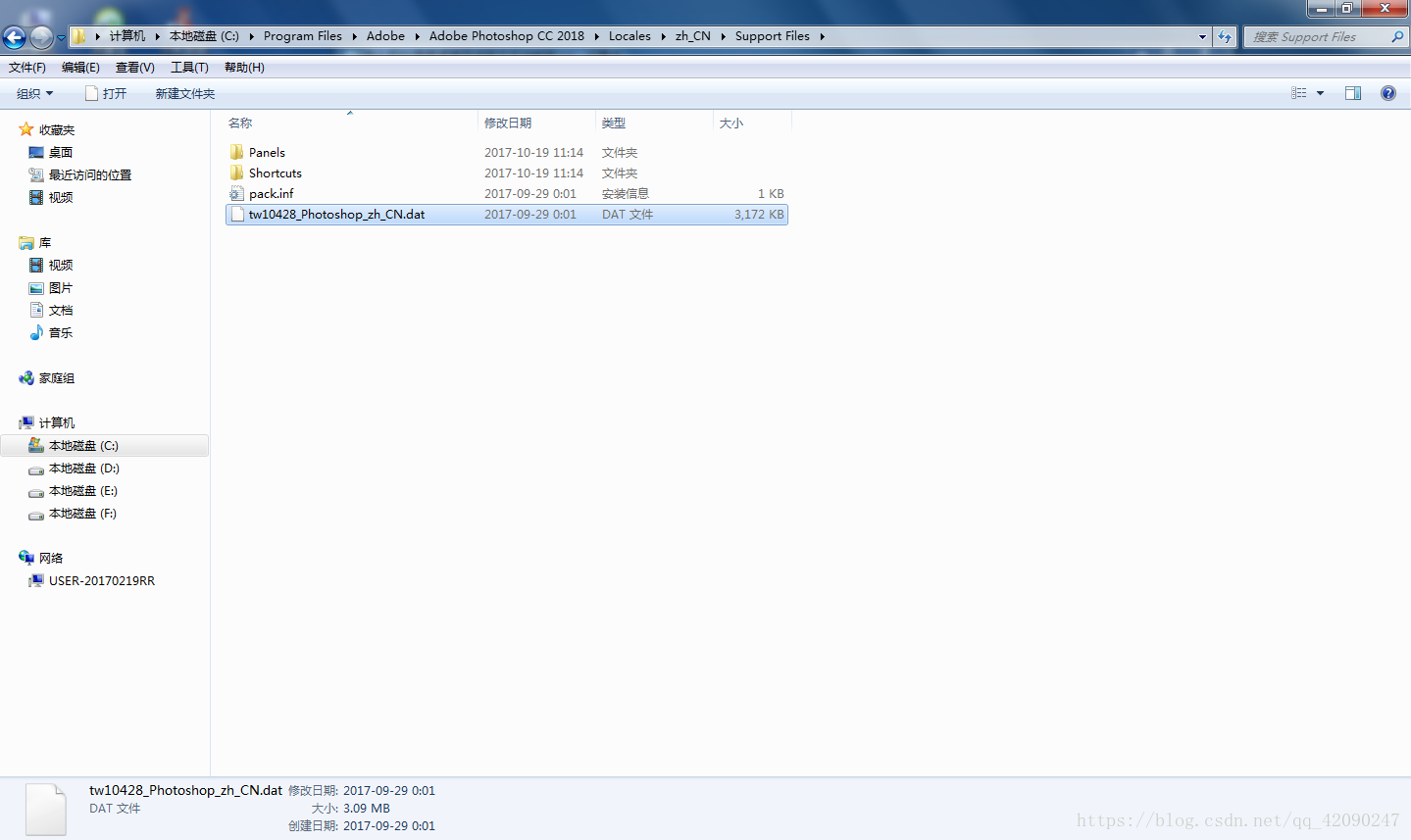Image resolution: width=1411 pixels, height=840 pixels.
Task: Select the 库 libraries node
Action: [x=45, y=242]
